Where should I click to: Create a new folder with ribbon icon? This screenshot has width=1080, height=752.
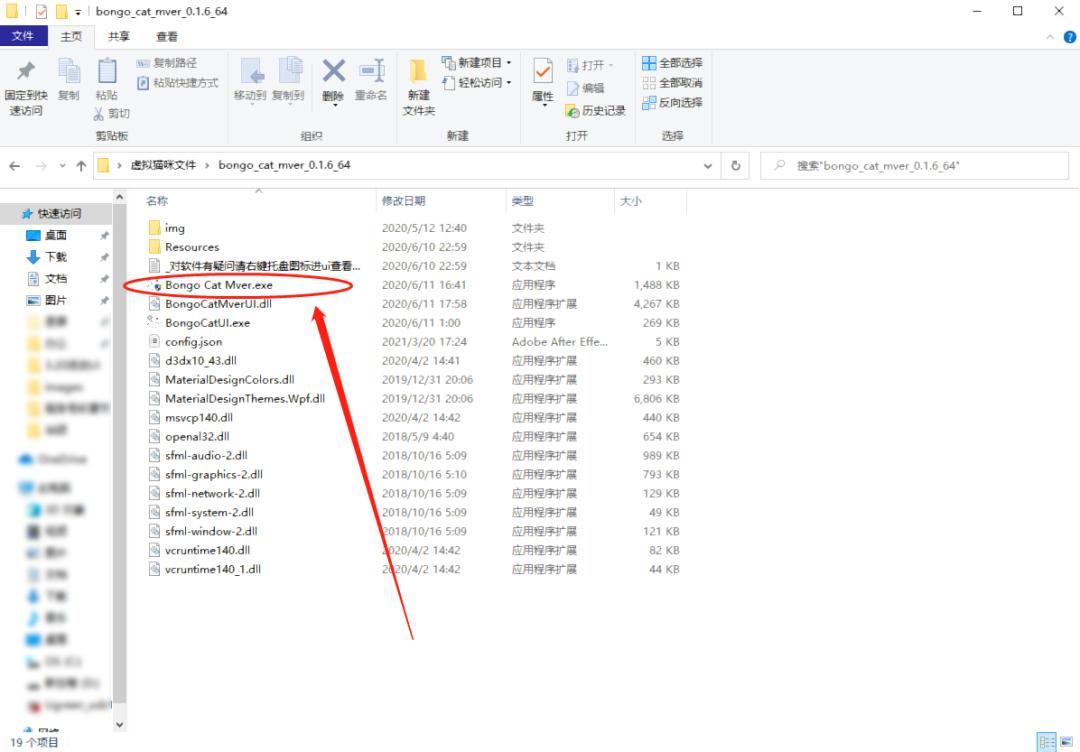coord(419,72)
